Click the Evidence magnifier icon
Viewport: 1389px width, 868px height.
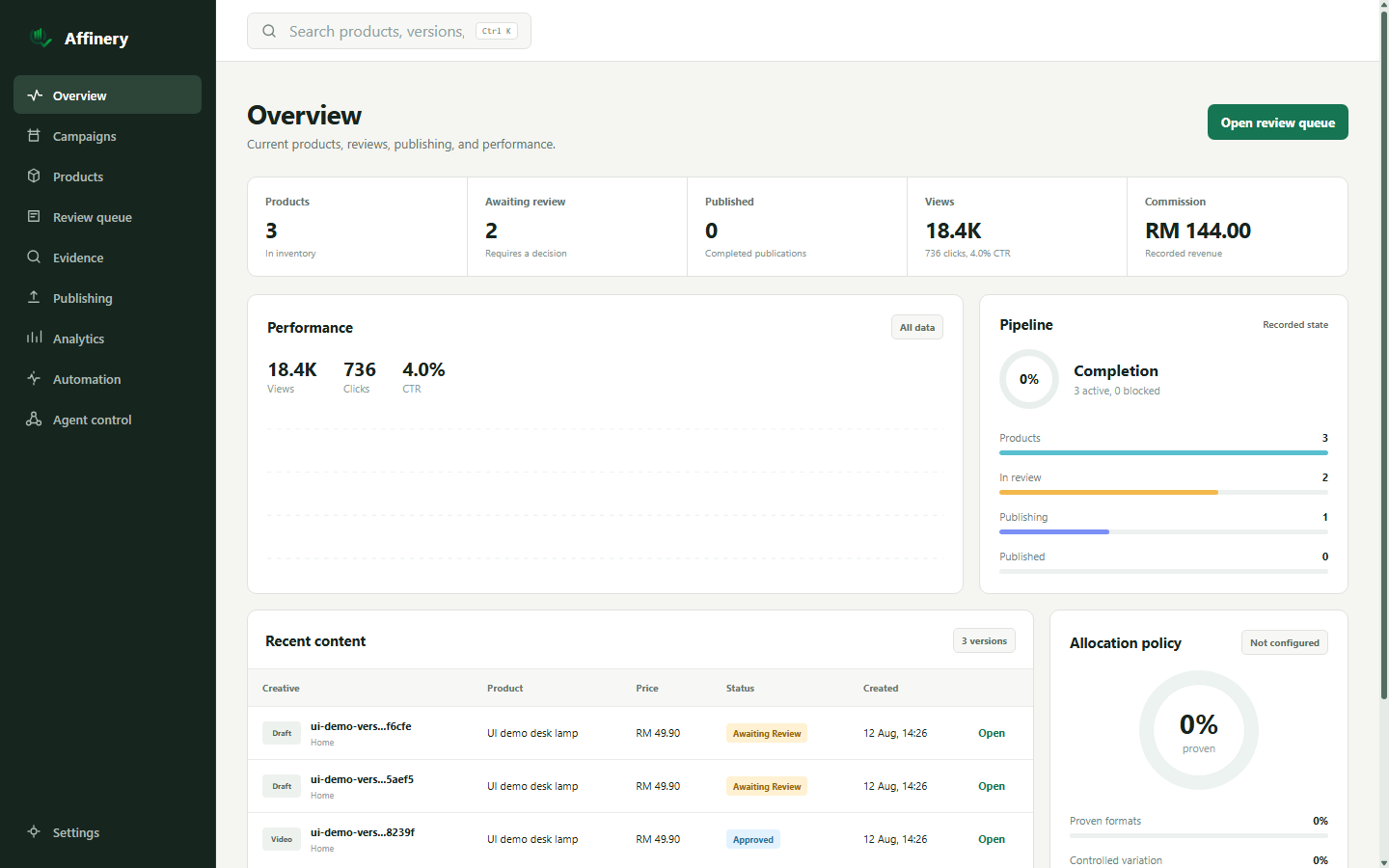coord(35,258)
